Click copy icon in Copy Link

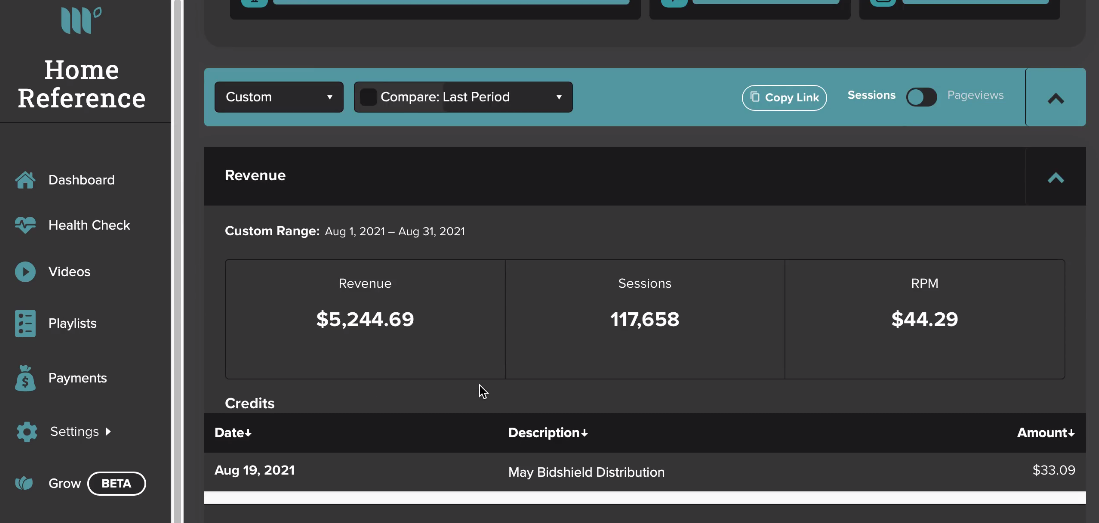pos(755,97)
